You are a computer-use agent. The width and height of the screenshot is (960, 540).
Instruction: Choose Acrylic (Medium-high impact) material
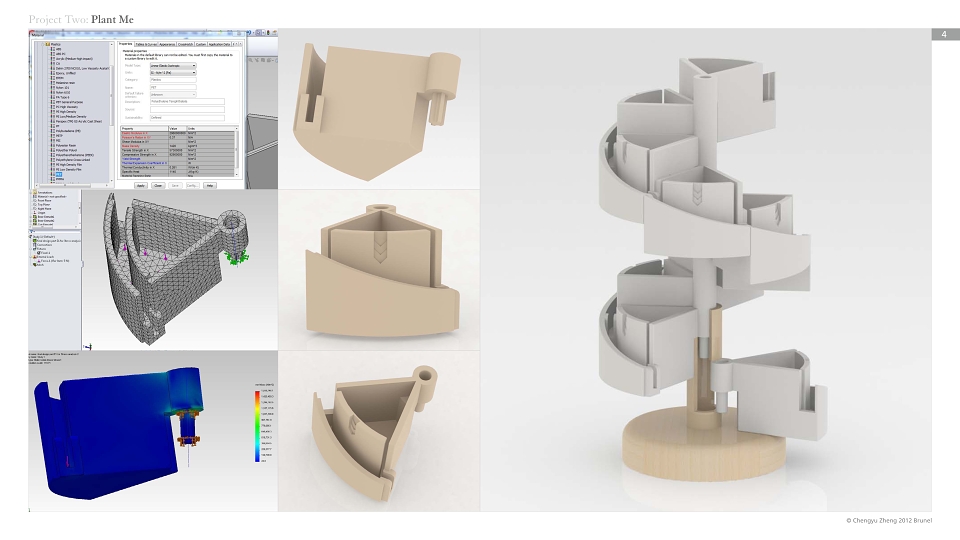pyautogui.click(x=74, y=59)
